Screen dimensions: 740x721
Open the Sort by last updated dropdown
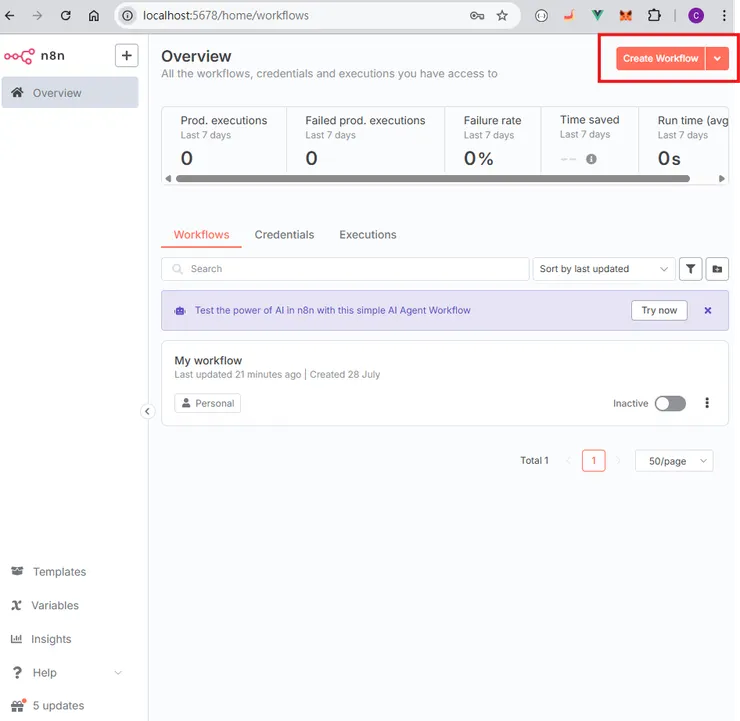[x=604, y=269]
